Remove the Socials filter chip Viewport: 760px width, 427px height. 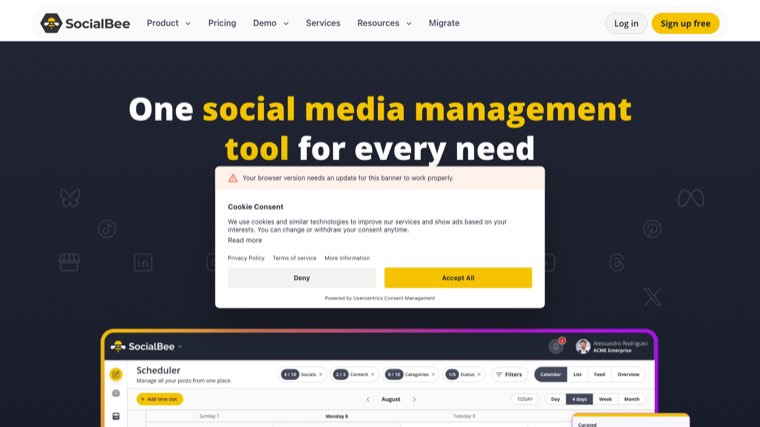(x=321, y=375)
